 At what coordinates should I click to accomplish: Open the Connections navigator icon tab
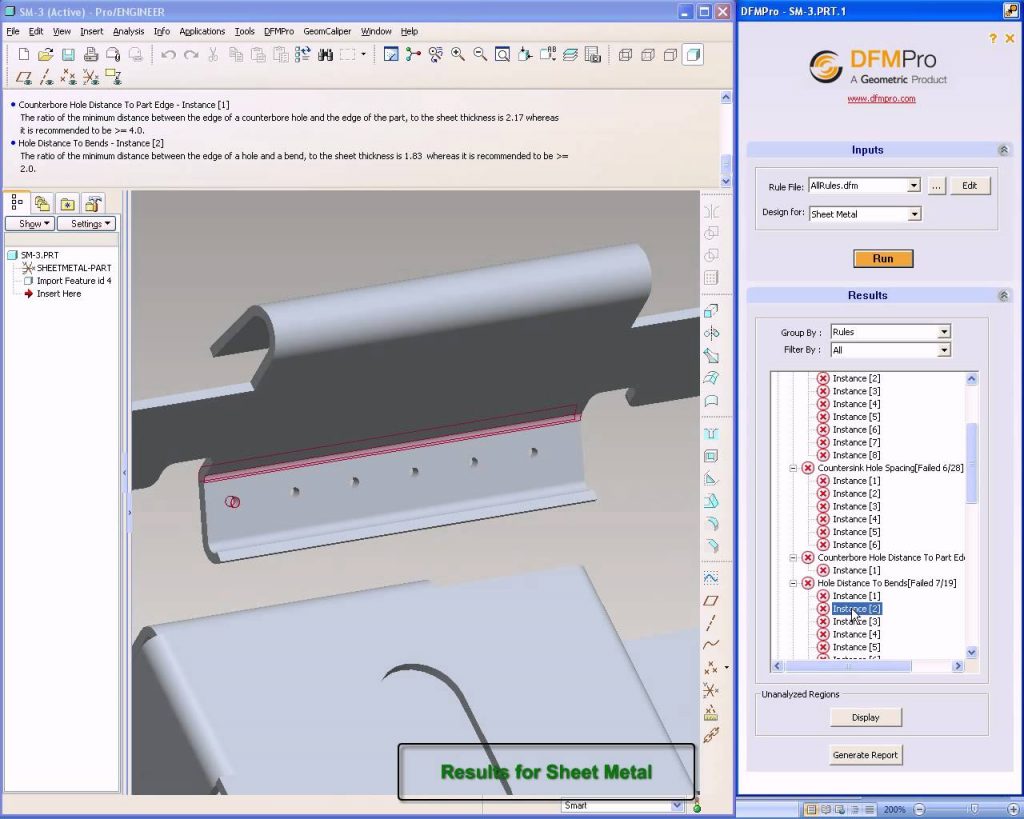tap(93, 203)
